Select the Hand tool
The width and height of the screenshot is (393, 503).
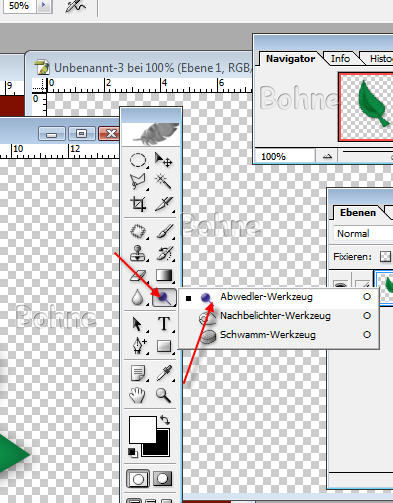pyautogui.click(x=138, y=395)
